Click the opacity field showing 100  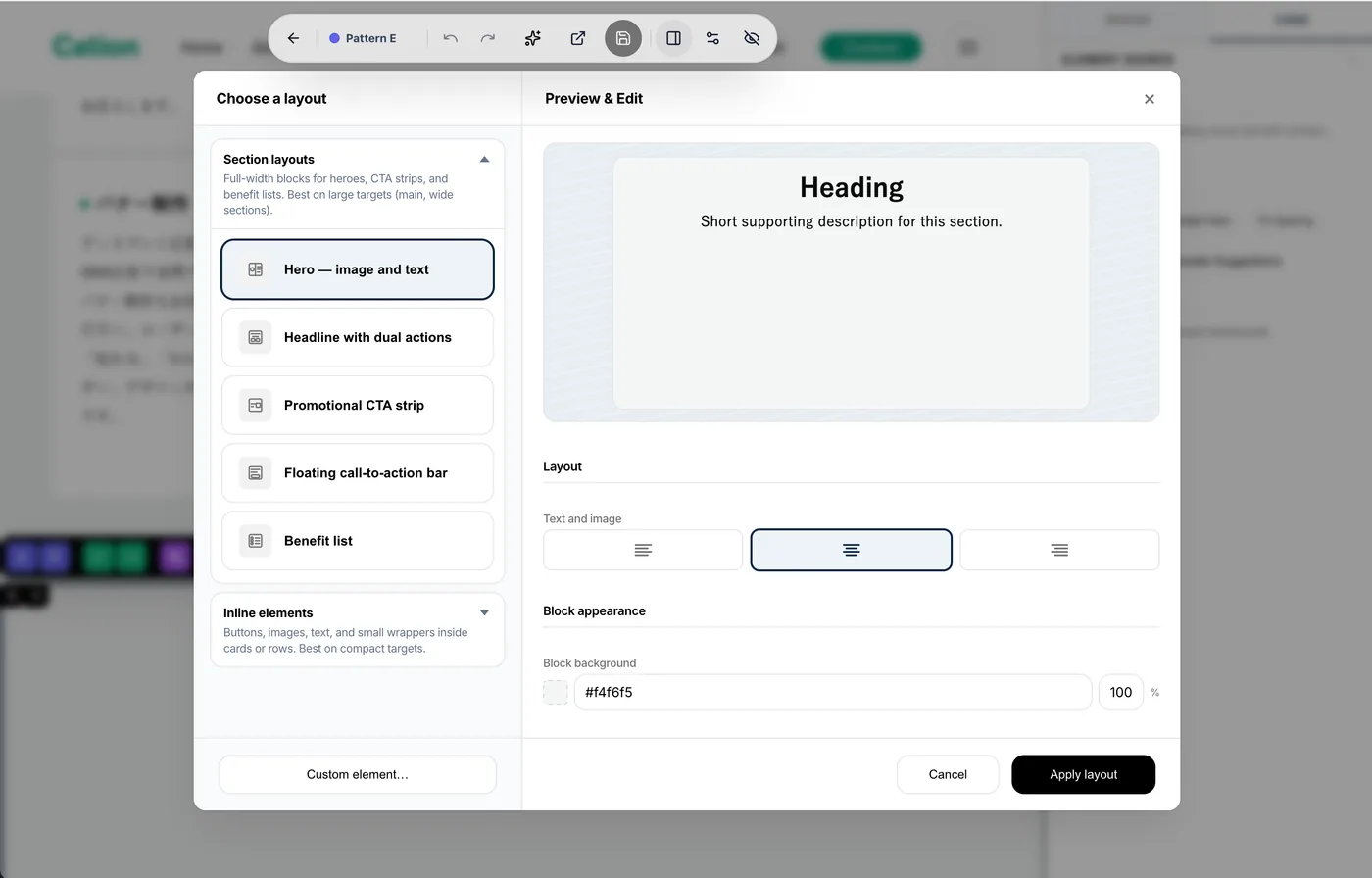(1121, 692)
